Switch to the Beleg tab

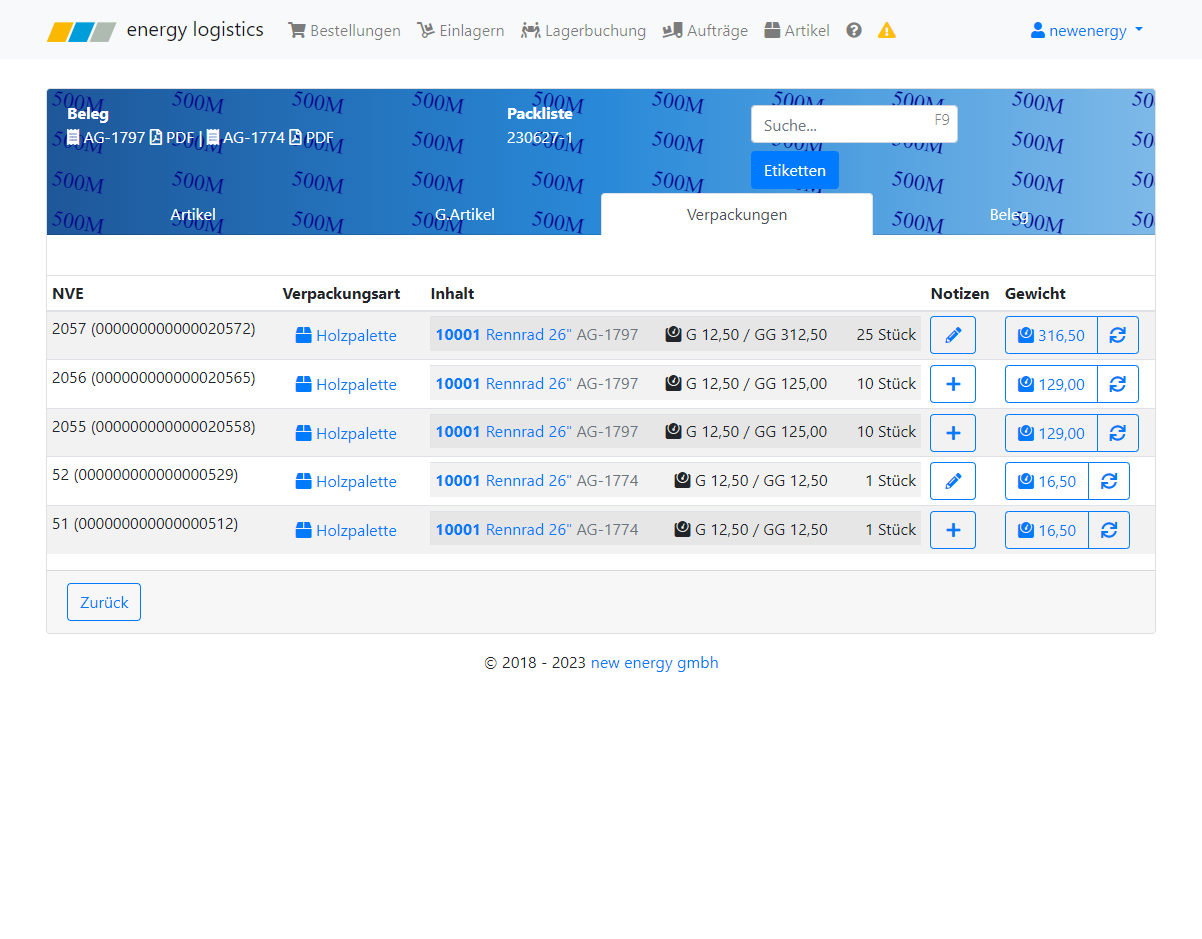[x=1009, y=214]
